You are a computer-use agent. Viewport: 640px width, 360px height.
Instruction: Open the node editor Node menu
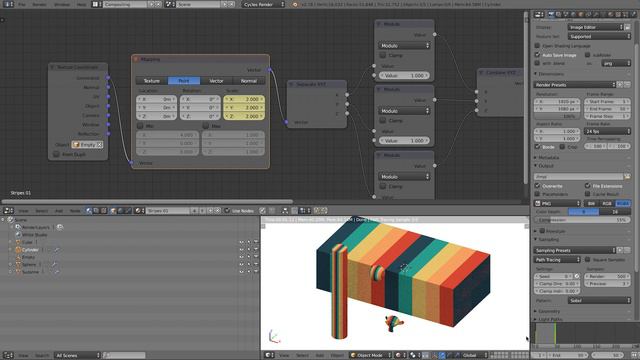[x=75, y=211]
